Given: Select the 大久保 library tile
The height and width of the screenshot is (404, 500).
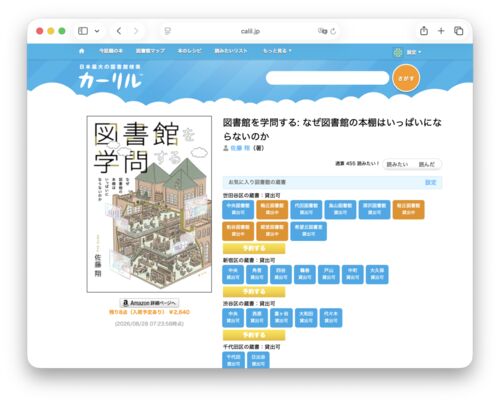Looking at the screenshot, I should coord(377,274).
